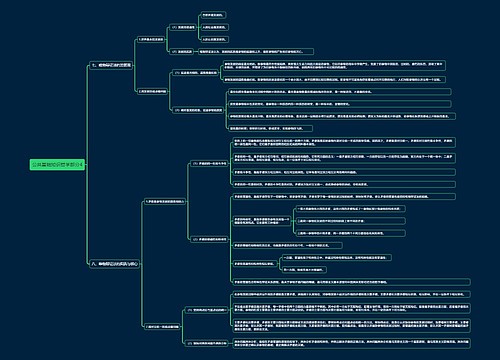
Task: Select the node with two sub-leaves under 八's (2)
Action: [255, 264]
